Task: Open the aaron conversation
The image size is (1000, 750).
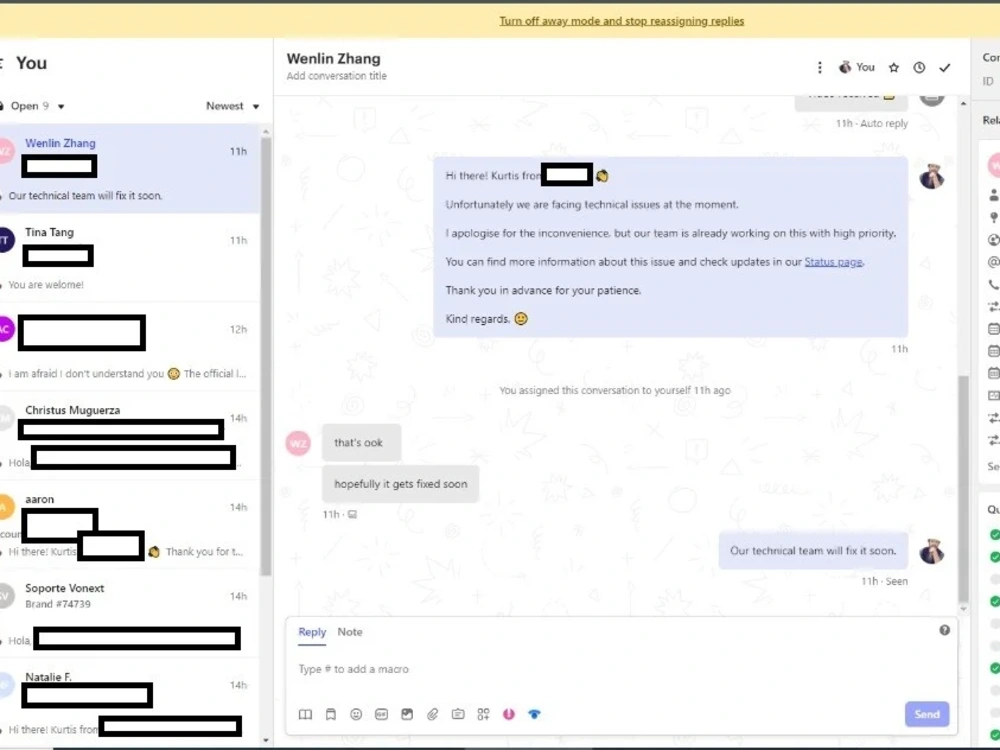Action: pos(130,524)
